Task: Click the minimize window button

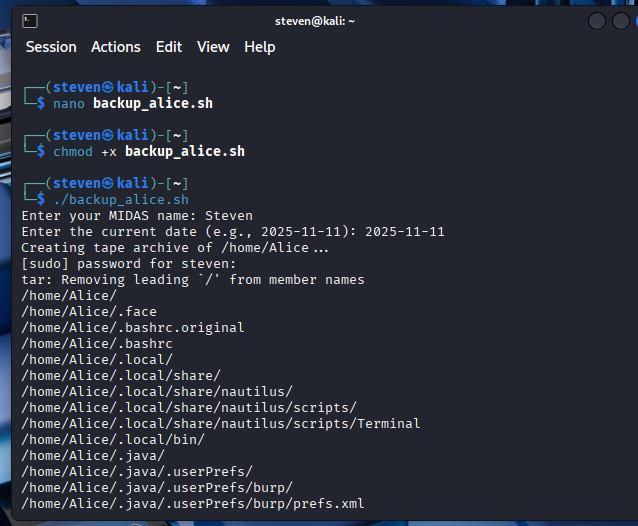Action: (x=597, y=21)
